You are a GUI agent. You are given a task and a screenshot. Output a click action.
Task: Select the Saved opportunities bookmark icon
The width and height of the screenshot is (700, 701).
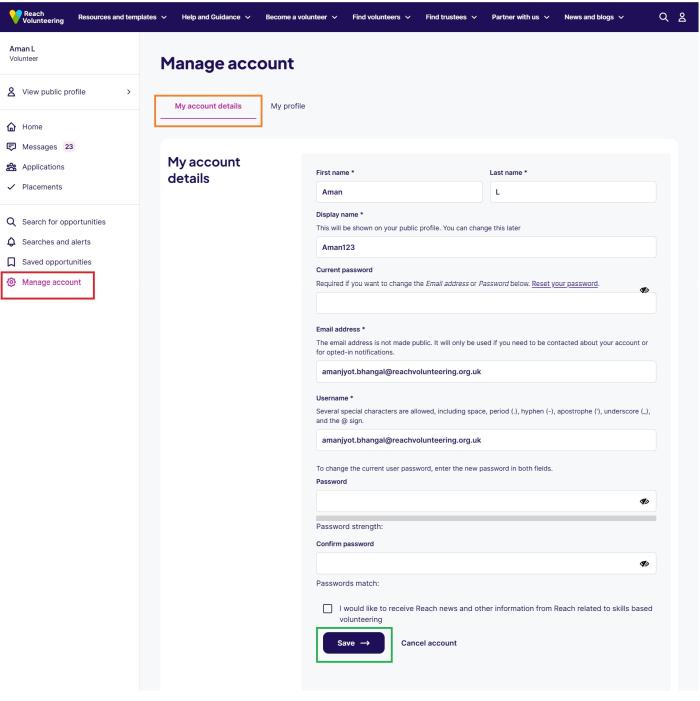tap(11, 262)
